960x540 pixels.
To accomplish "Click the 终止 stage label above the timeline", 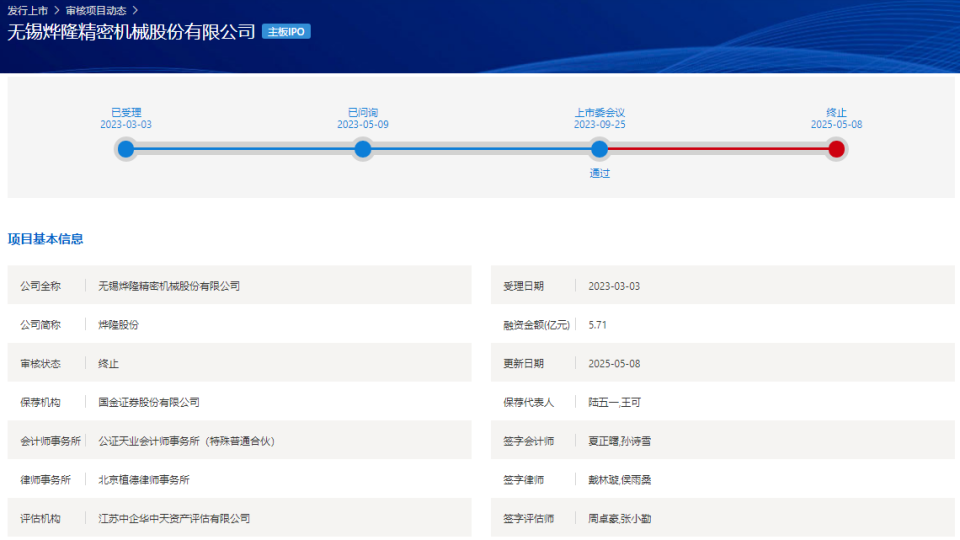I will pyautogui.click(x=836, y=113).
